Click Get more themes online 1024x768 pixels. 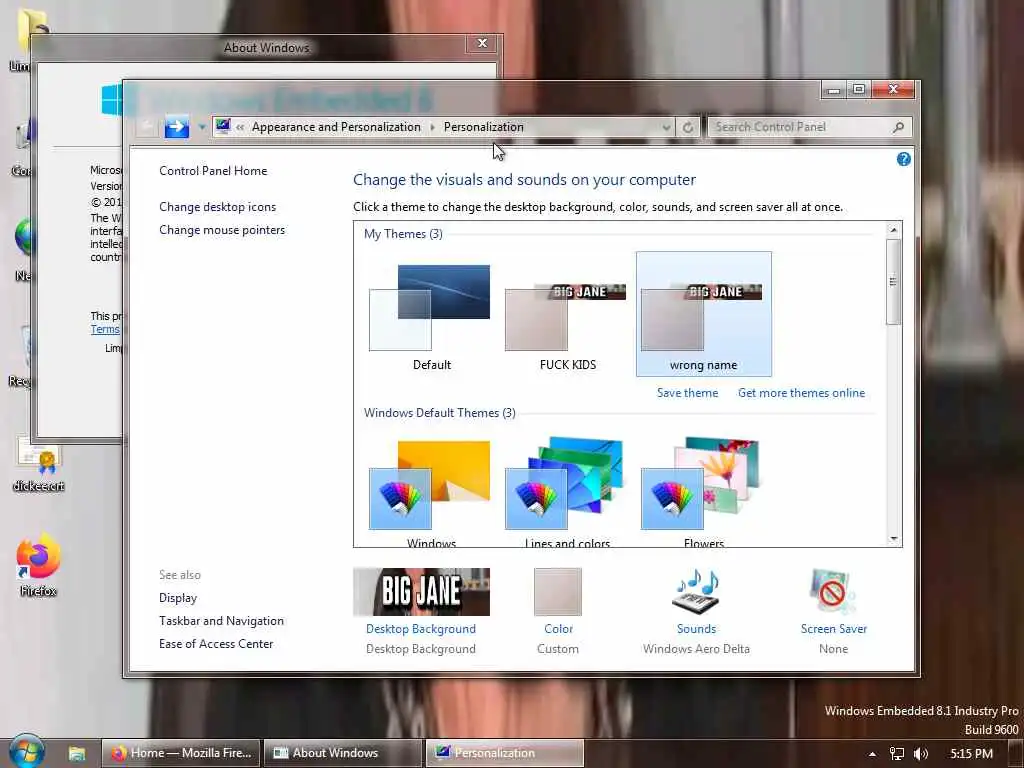pos(801,392)
